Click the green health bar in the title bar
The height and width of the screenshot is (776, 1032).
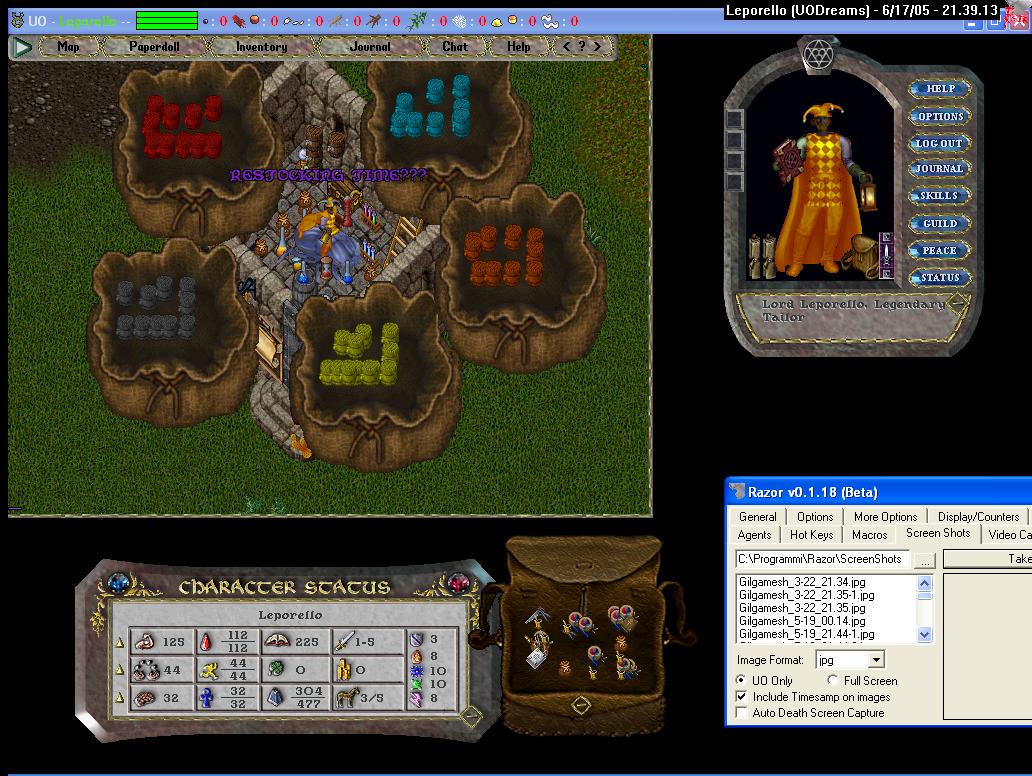point(167,20)
